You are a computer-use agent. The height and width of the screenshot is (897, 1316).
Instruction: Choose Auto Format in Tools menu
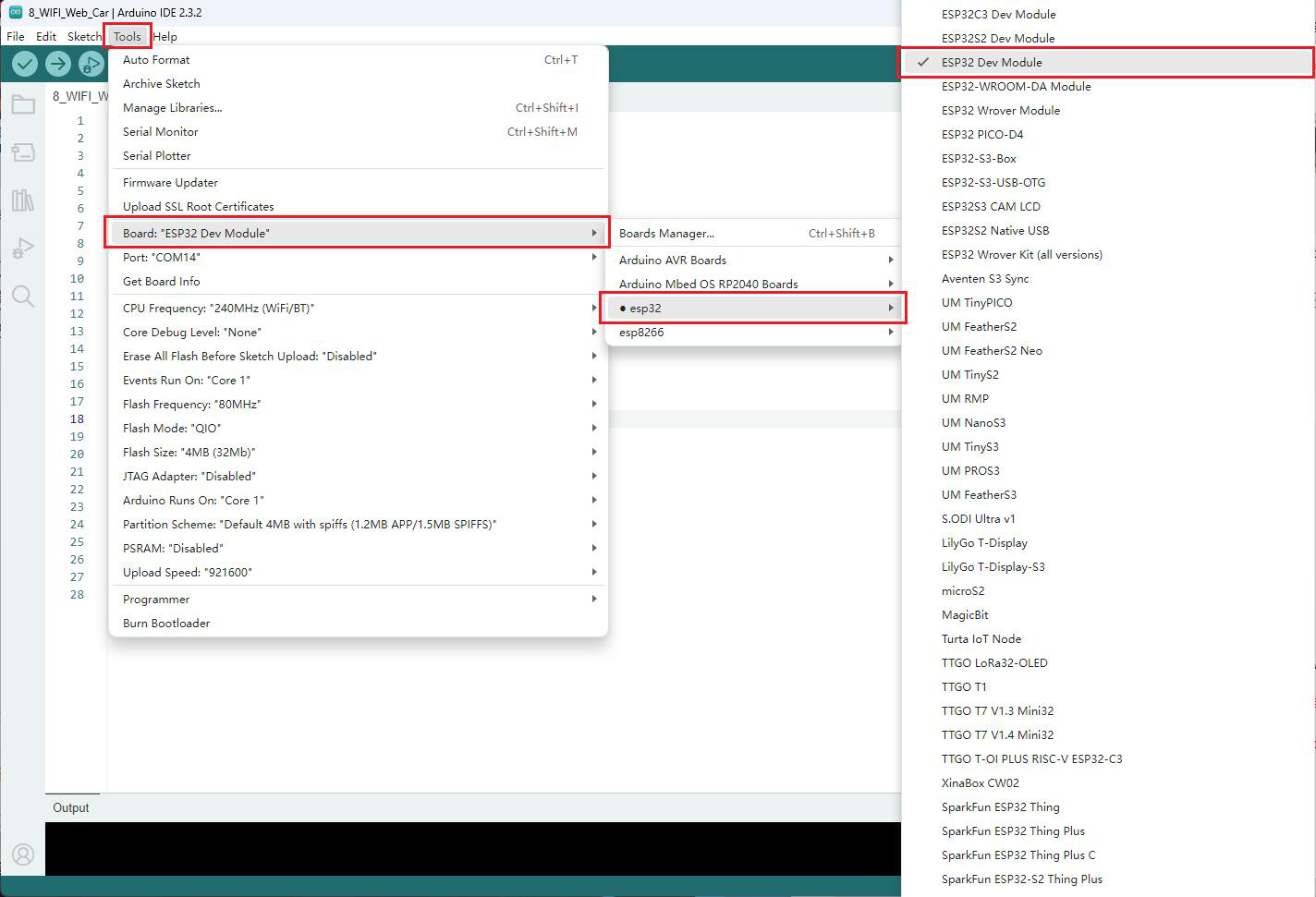[359, 59]
